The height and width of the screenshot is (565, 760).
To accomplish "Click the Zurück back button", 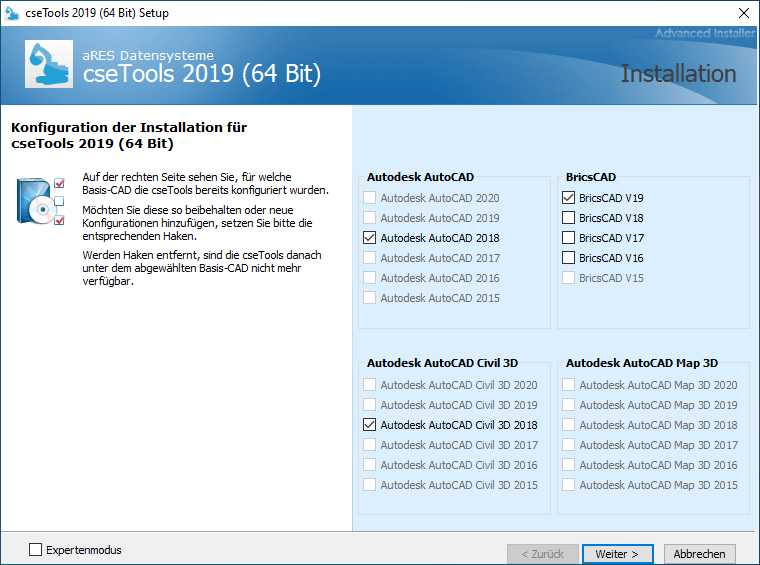I will pos(541,554).
